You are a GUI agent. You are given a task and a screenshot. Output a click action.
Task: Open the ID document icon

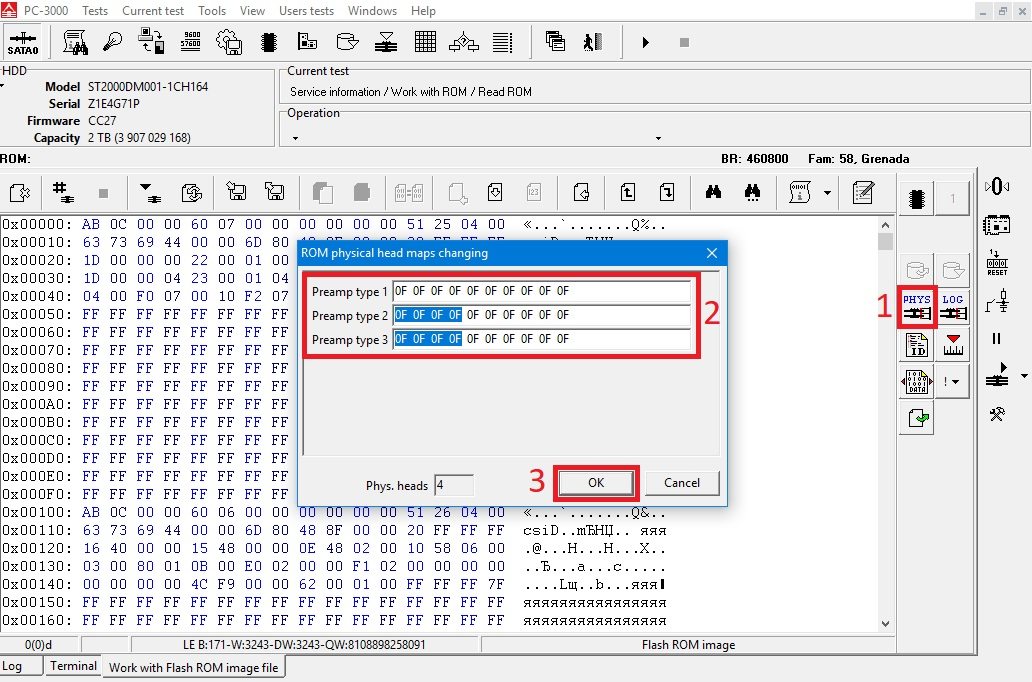916,345
